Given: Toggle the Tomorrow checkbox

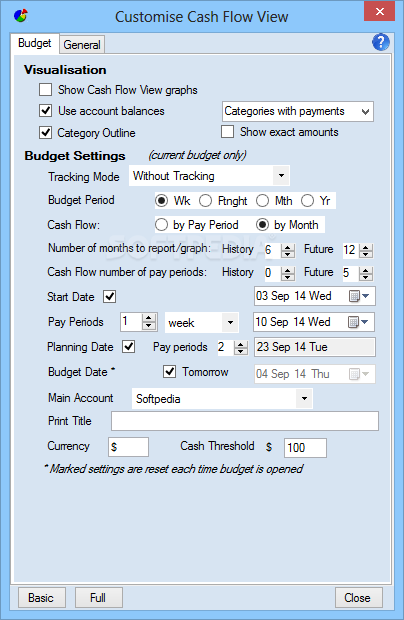Looking at the screenshot, I should 170,372.
